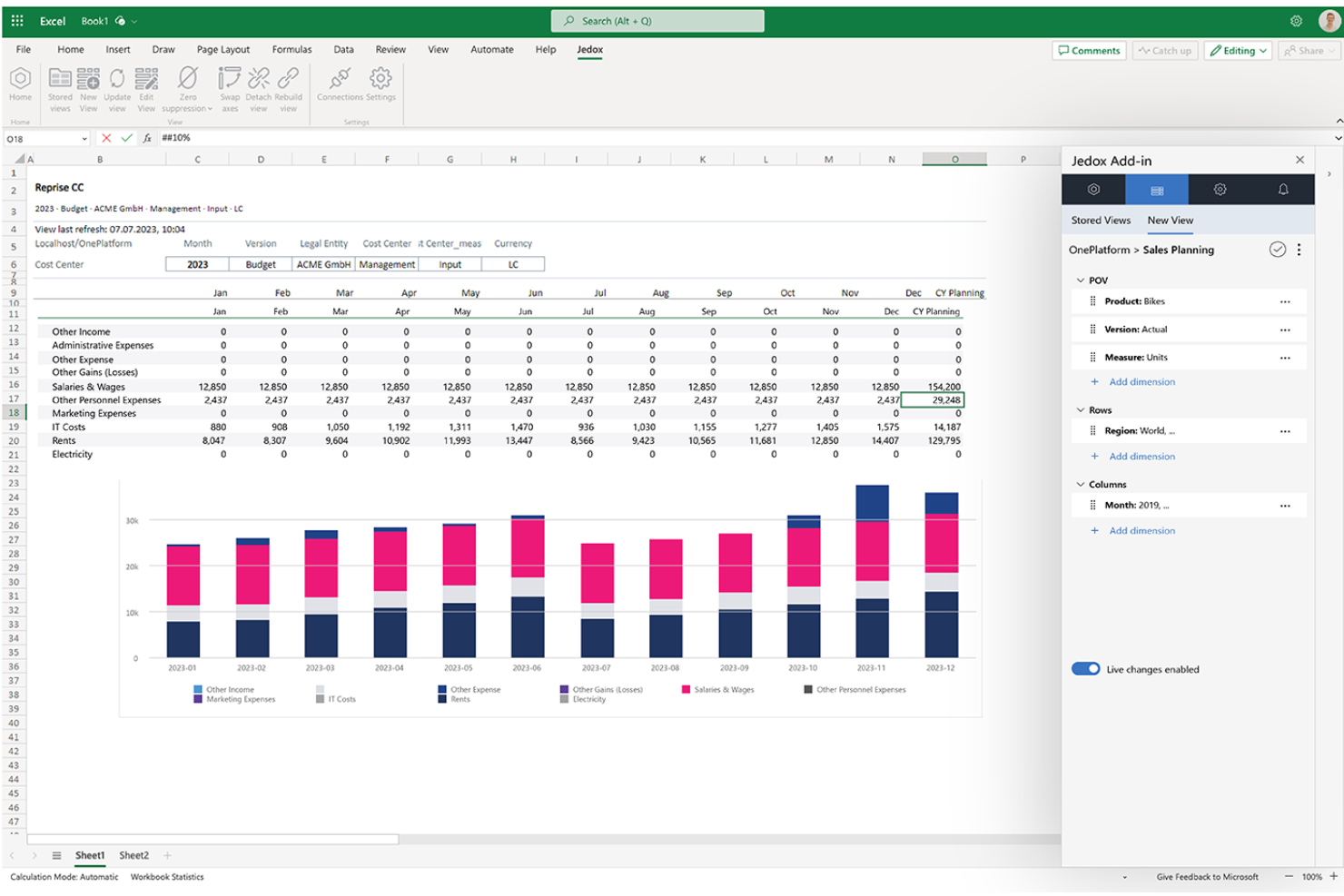Click the insert function fx icon
This screenshot has height=896, width=1344.
pyautogui.click(x=147, y=138)
